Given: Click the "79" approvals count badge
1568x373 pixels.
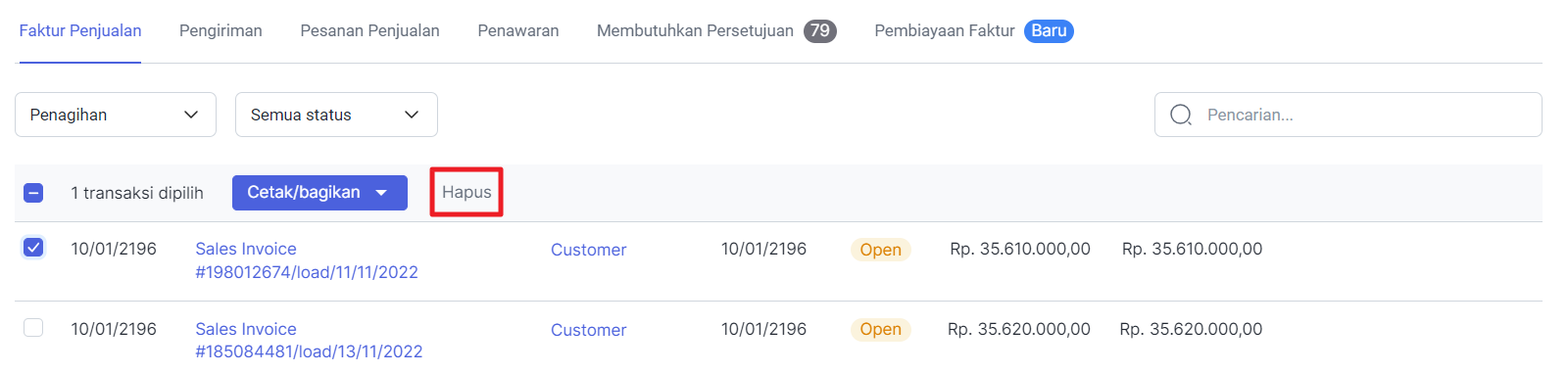Looking at the screenshot, I should (820, 31).
